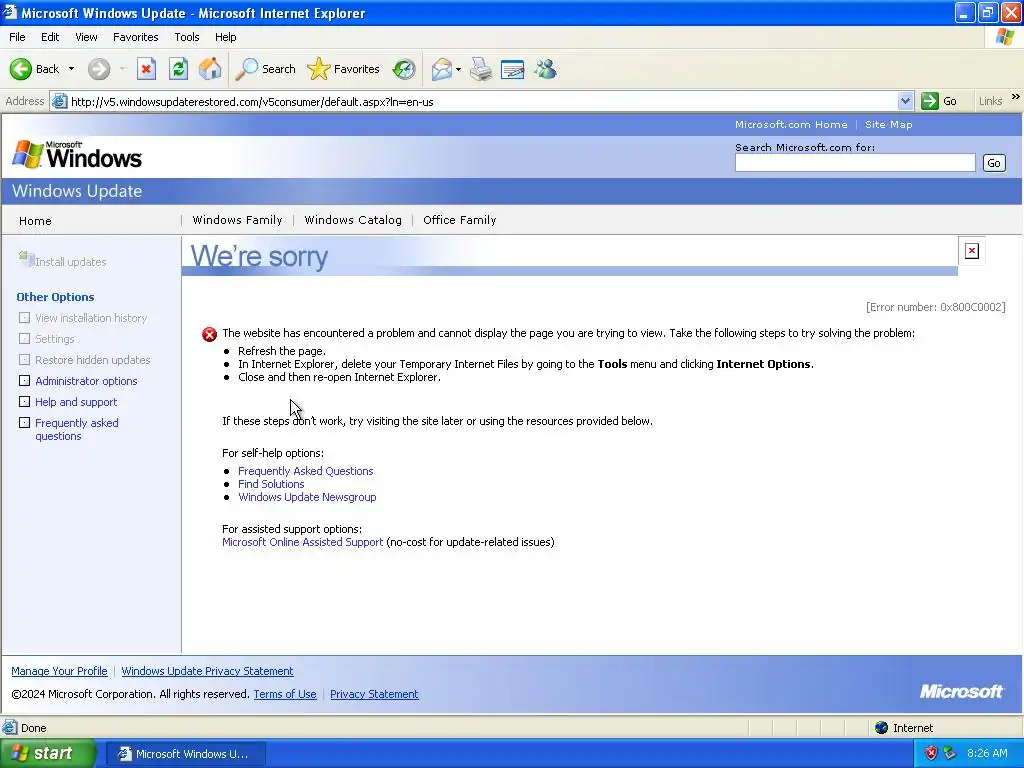Click the Settings checkbox icon
The height and width of the screenshot is (768, 1024).
tap(24, 338)
